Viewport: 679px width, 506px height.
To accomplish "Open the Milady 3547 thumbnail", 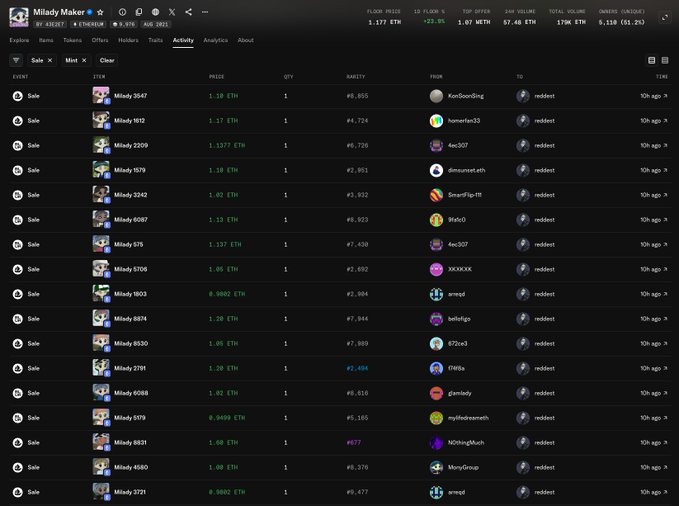I will point(101,96).
